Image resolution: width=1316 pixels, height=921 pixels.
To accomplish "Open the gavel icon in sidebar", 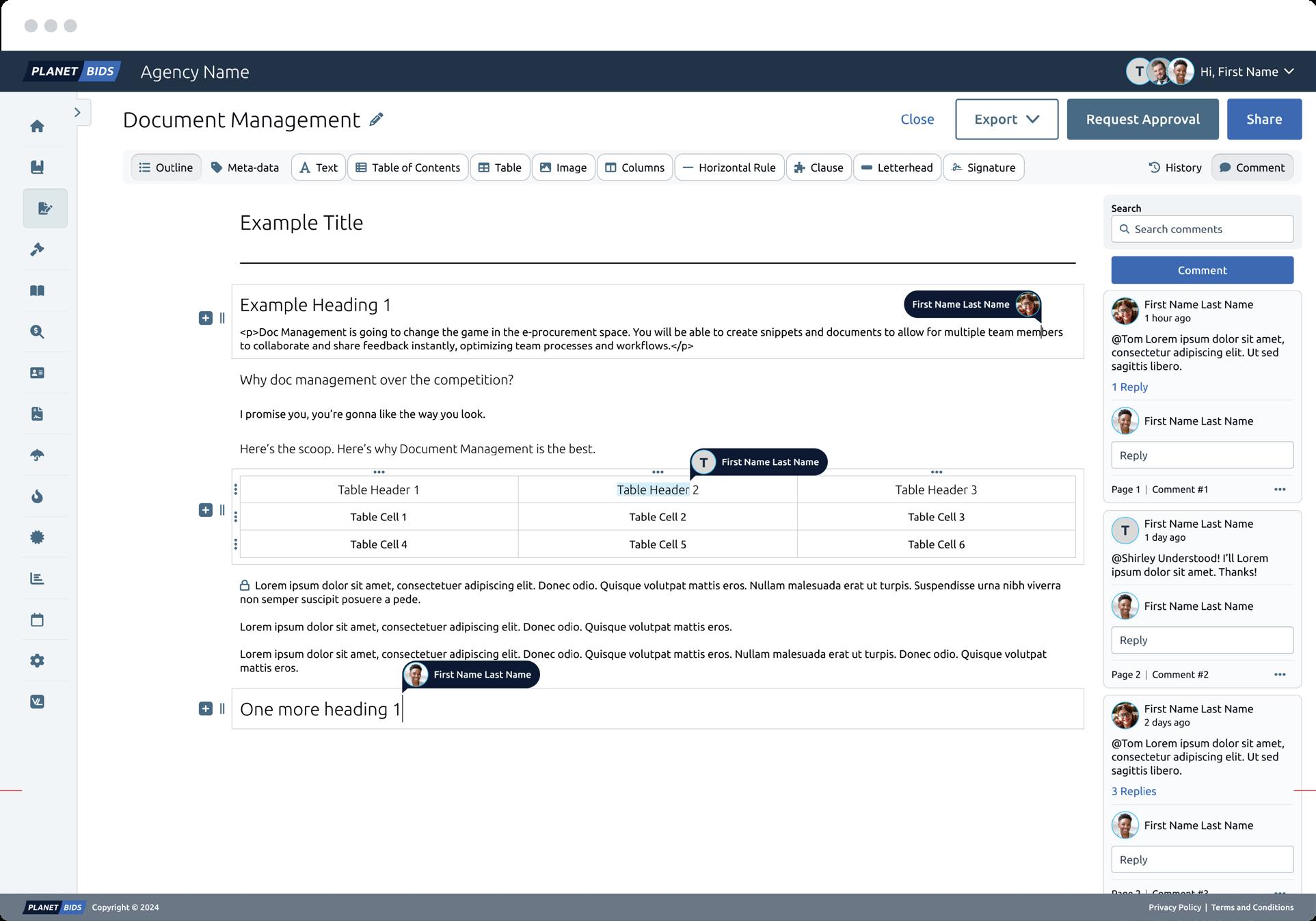I will click(x=38, y=250).
